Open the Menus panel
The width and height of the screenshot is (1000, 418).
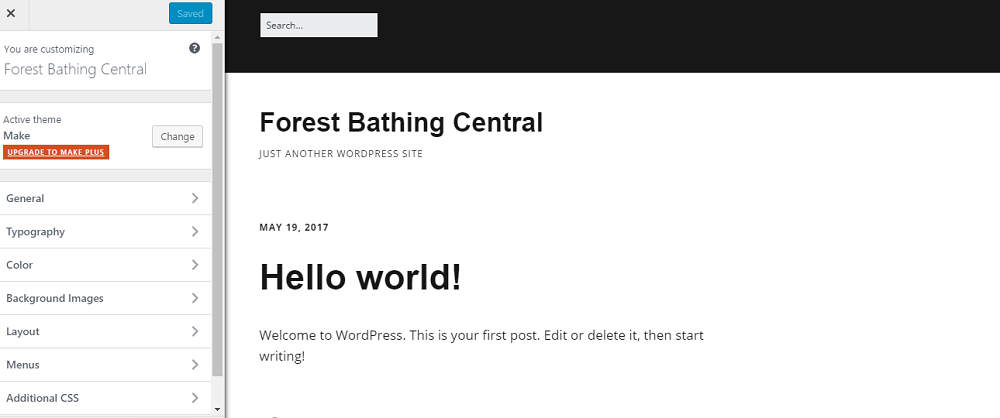pos(105,364)
